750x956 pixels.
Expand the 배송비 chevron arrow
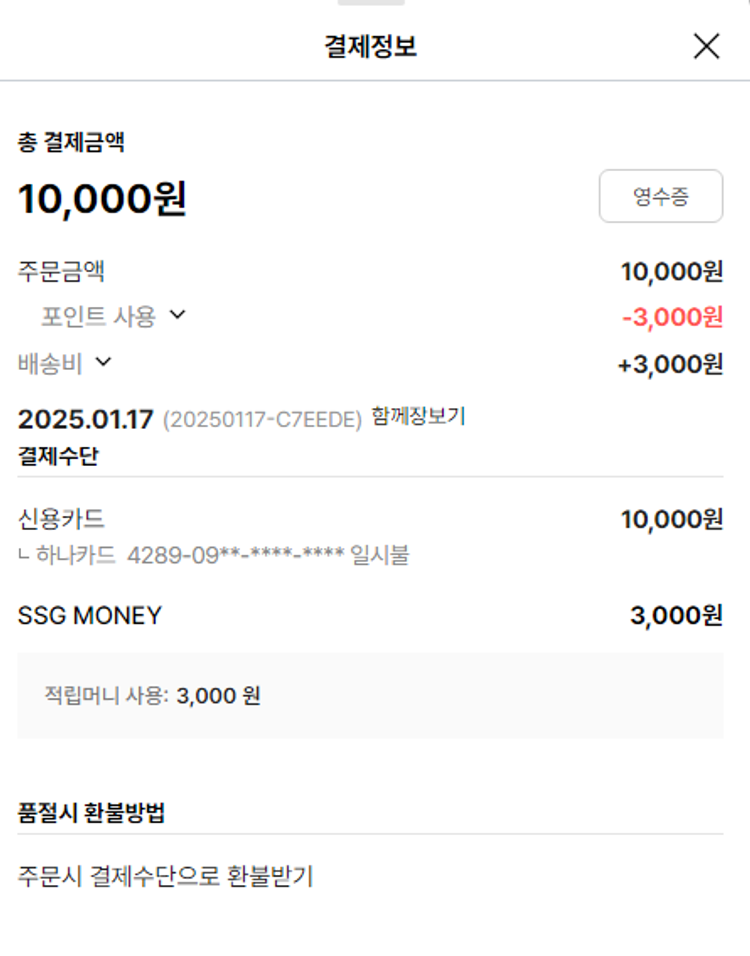point(103,362)
